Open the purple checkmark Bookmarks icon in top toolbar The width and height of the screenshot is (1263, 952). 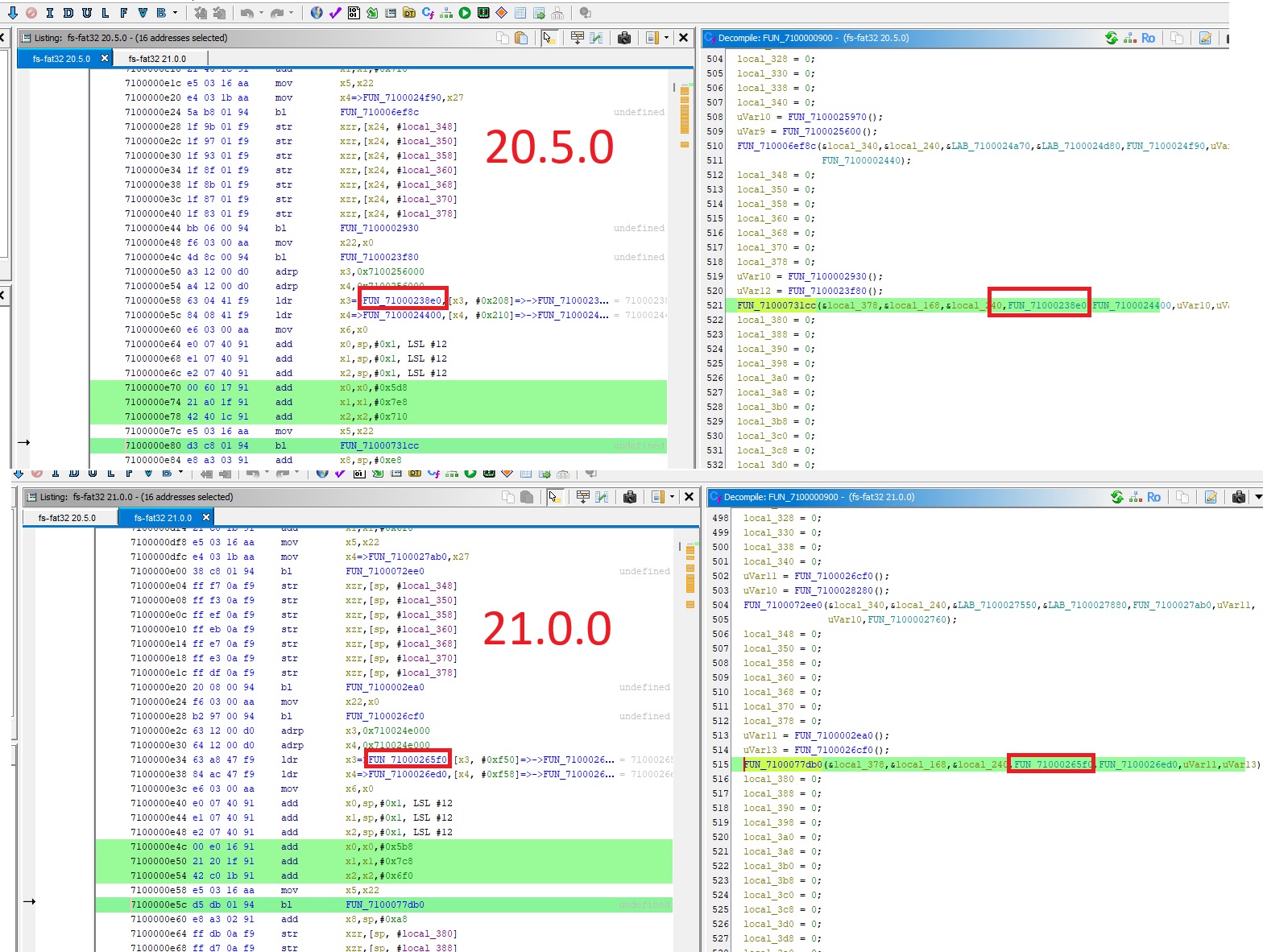tap(335, 13)
